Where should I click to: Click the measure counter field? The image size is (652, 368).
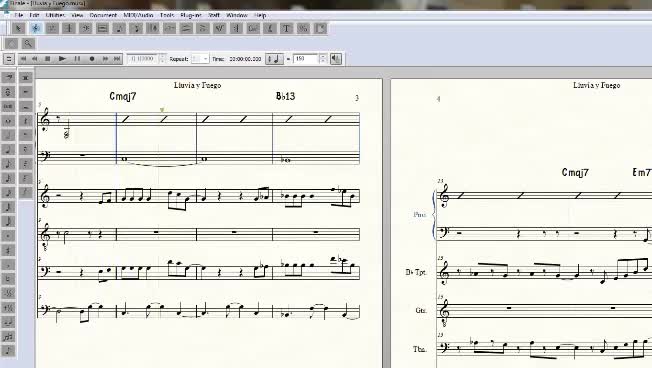click(143, 59)
